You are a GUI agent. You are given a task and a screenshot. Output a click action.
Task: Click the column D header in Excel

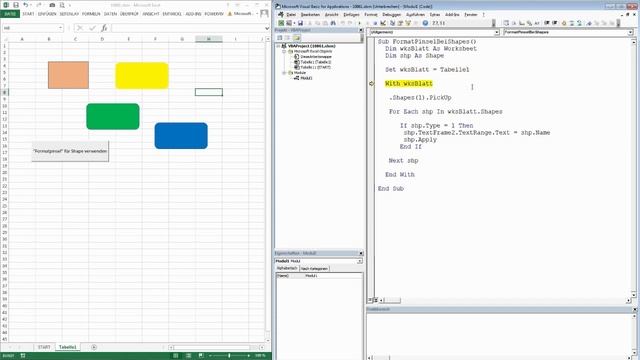102,39
